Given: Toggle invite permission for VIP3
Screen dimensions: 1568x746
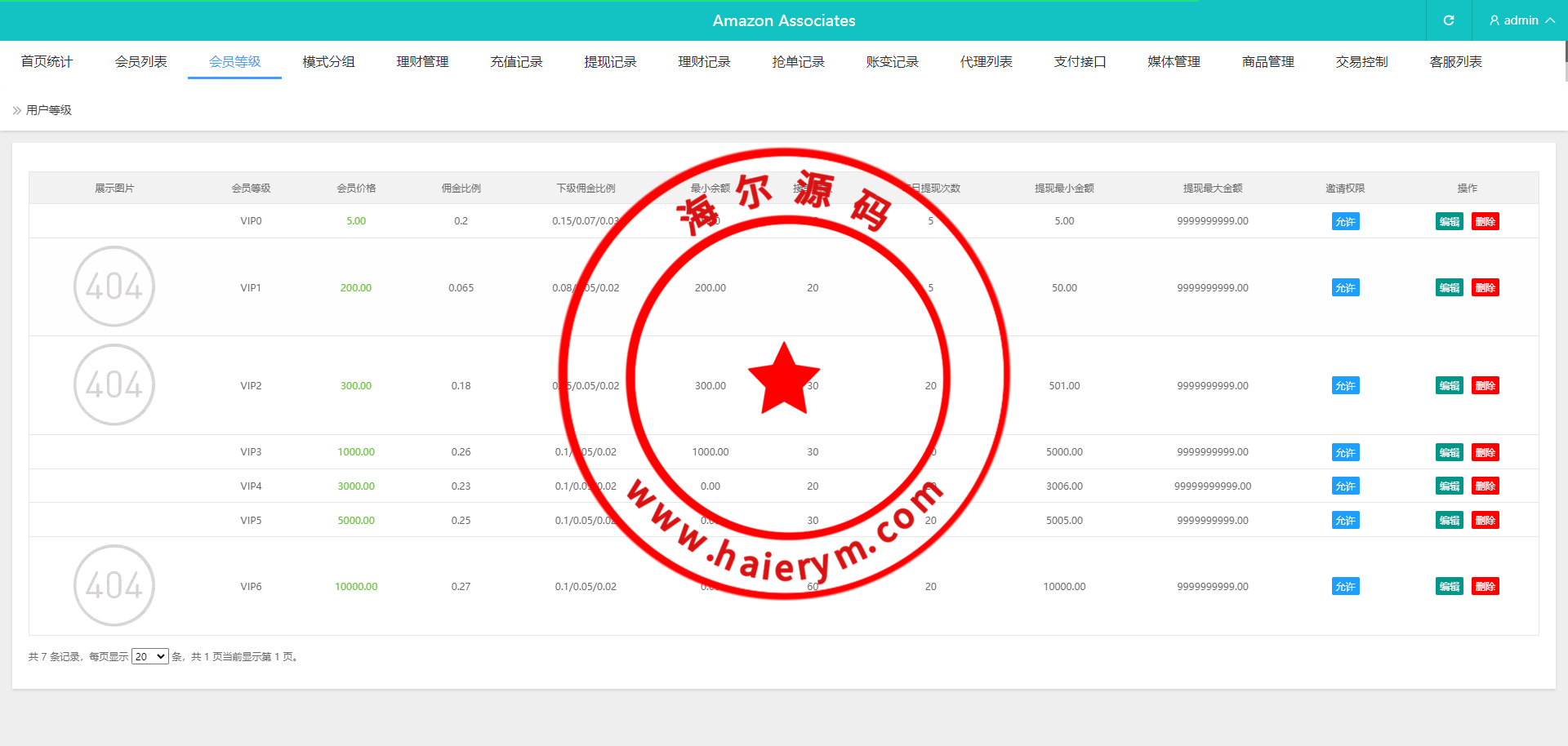Looking at the screenshot, I should (x=1345, y=452).
